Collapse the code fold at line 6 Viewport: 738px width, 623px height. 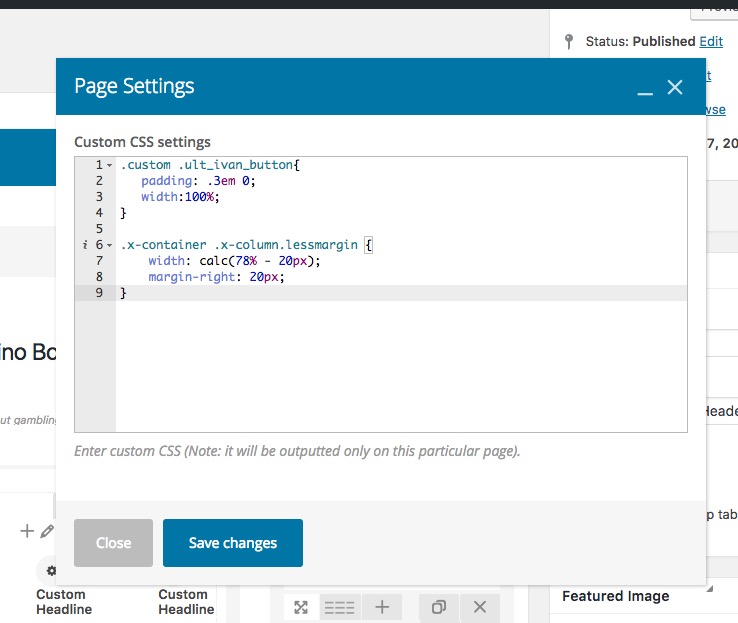pos(109,245)
